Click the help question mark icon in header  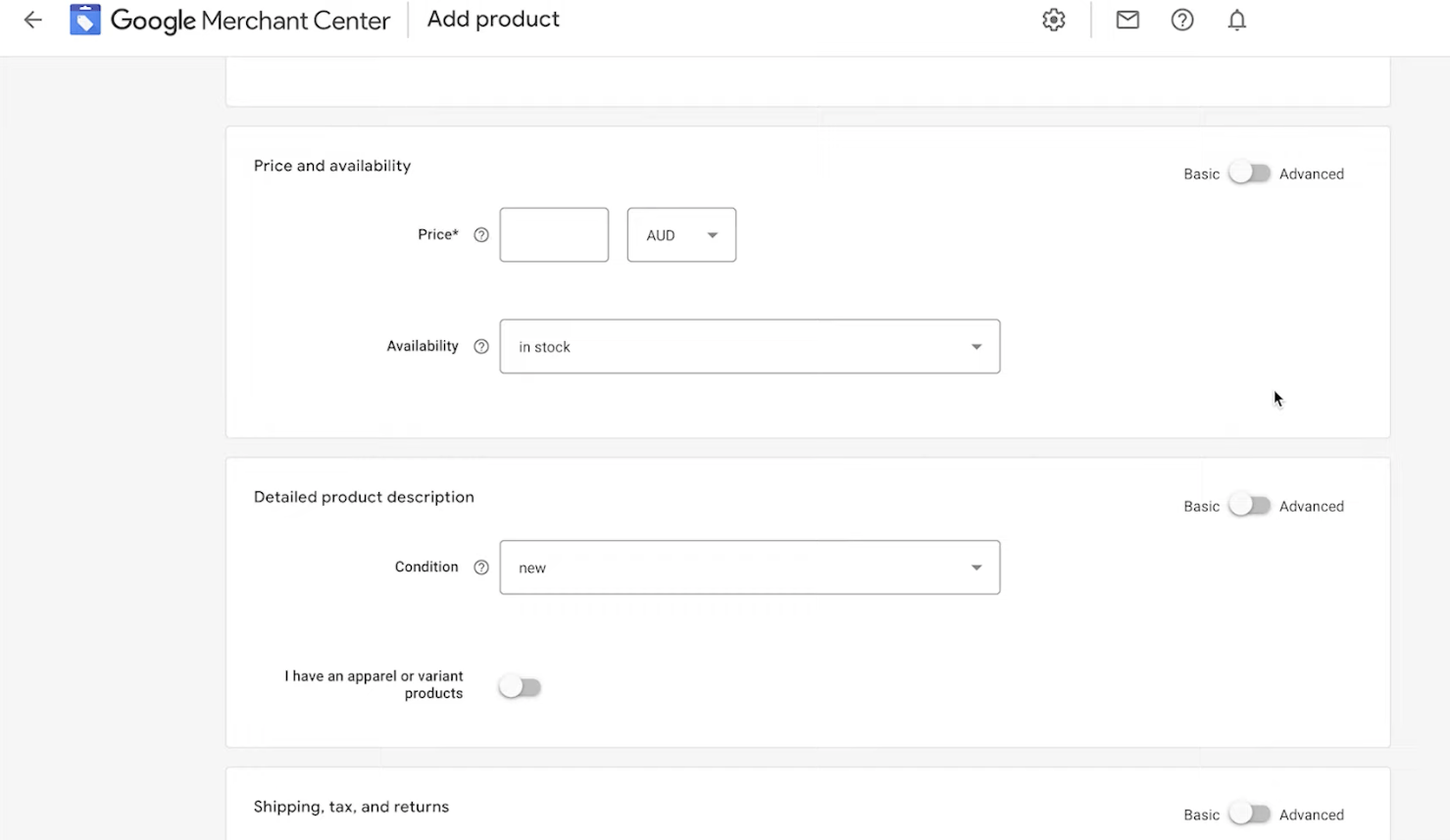[1182, 20]
